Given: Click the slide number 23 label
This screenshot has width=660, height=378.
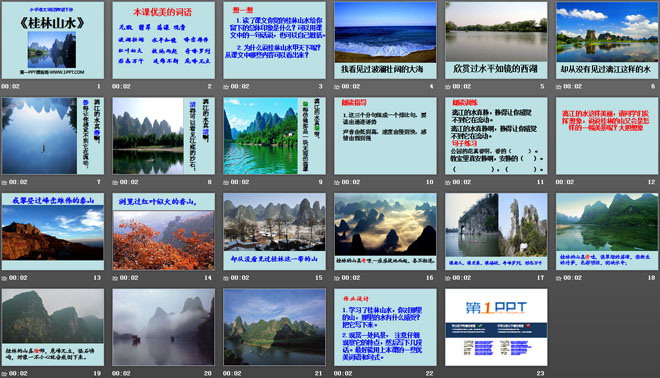Looking at the screenshot, I should click(540, 373).
